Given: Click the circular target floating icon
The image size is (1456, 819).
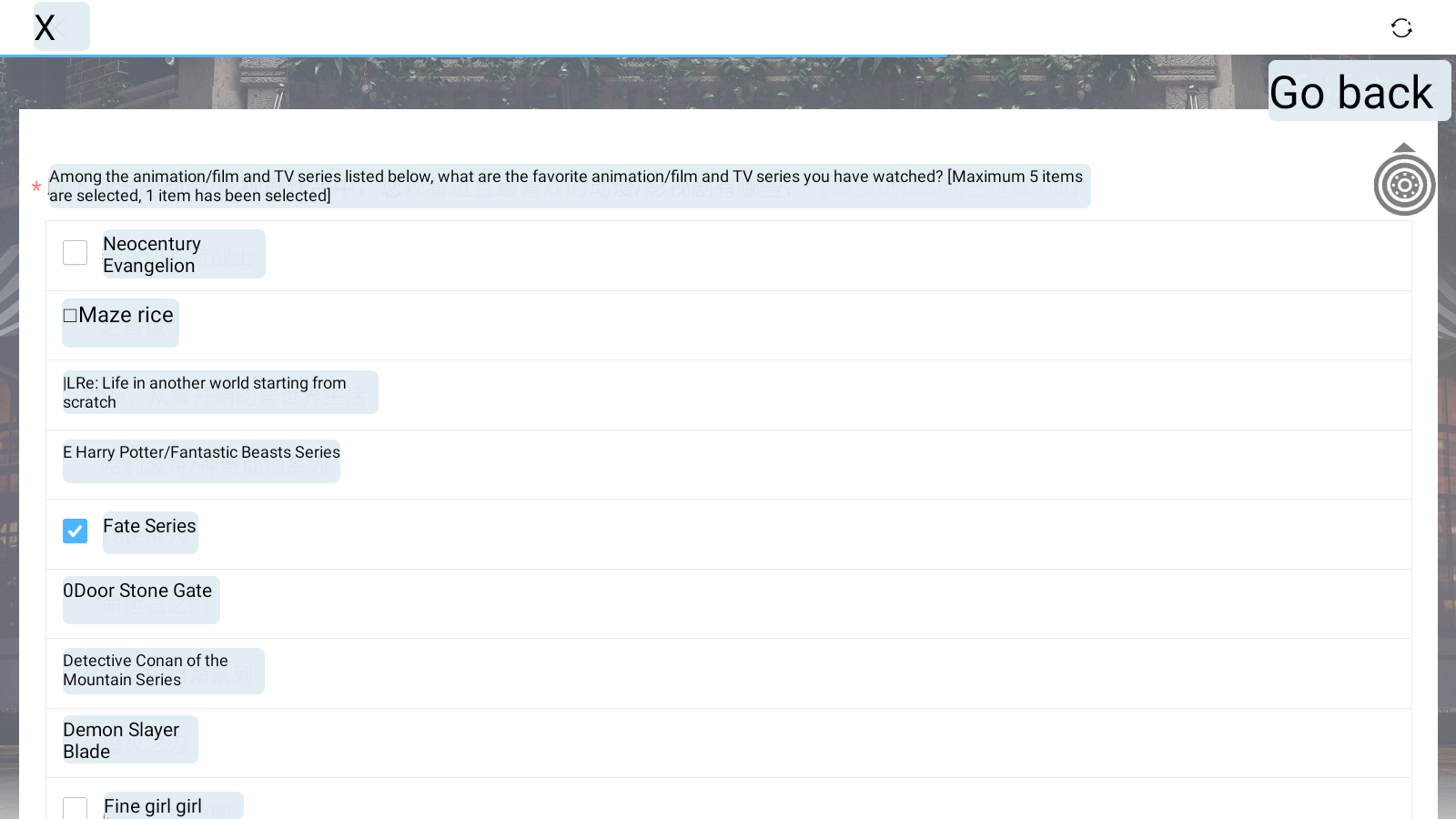Looking at the screenshot, I should (1404, 185).
